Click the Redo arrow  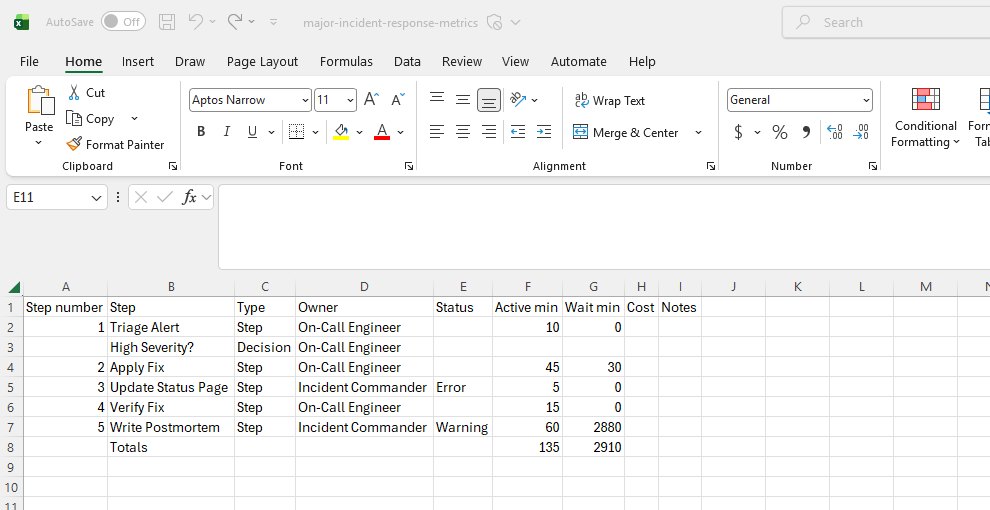(235, 21)
